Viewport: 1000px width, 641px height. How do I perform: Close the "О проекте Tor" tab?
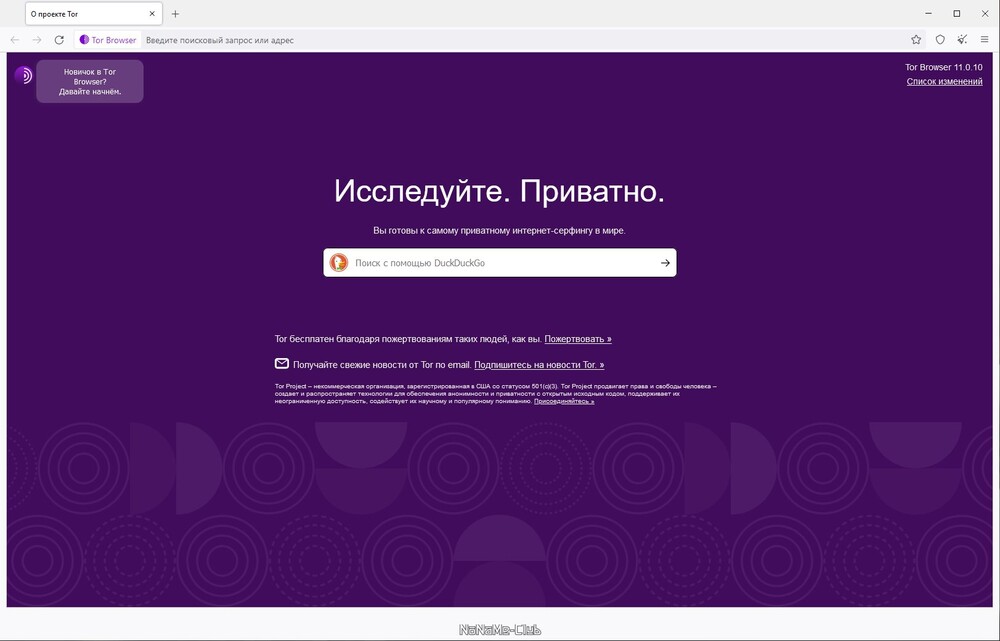coord(150,14)
